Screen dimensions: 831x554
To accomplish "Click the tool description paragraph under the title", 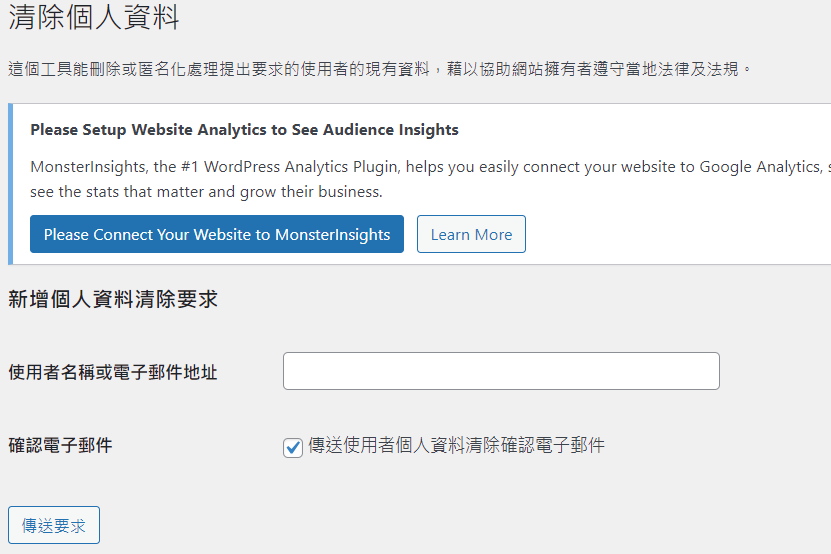I will coord(380,69).
